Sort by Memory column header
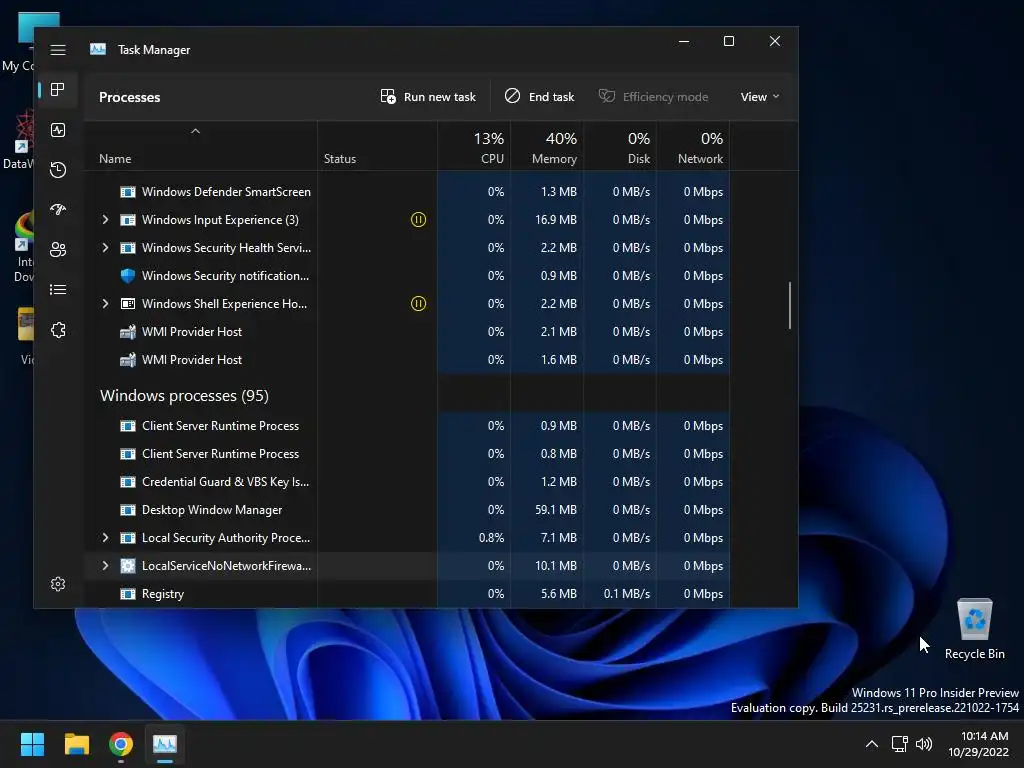Screen dimensions: 1024x768 point(547,146)
